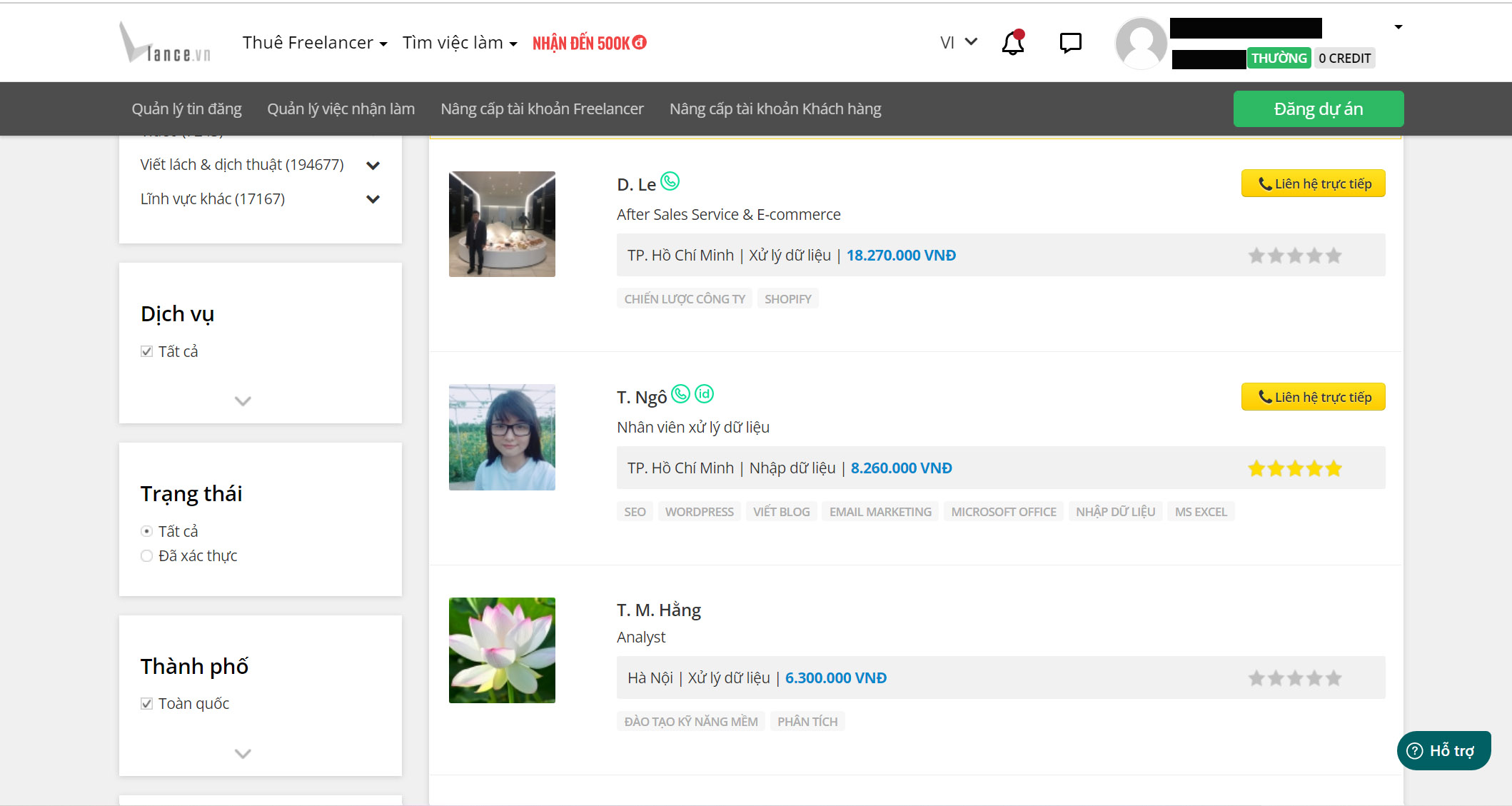Open the VI language dropdown
1512x806 pixels.
pyautogui.click(x=958, y=43)
